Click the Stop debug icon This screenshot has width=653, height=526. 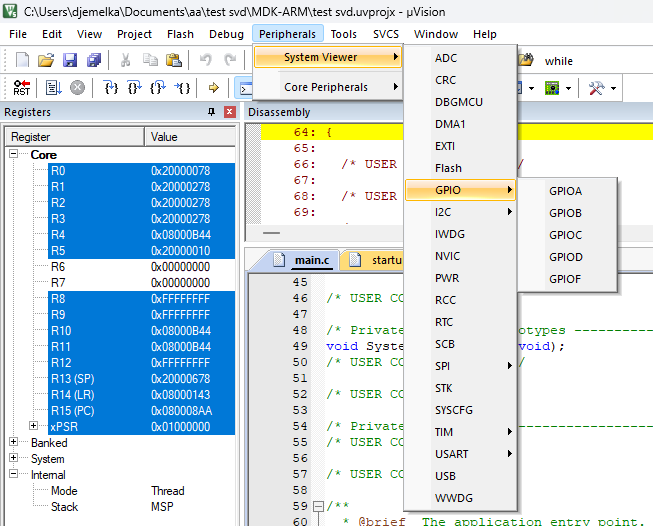77,88
